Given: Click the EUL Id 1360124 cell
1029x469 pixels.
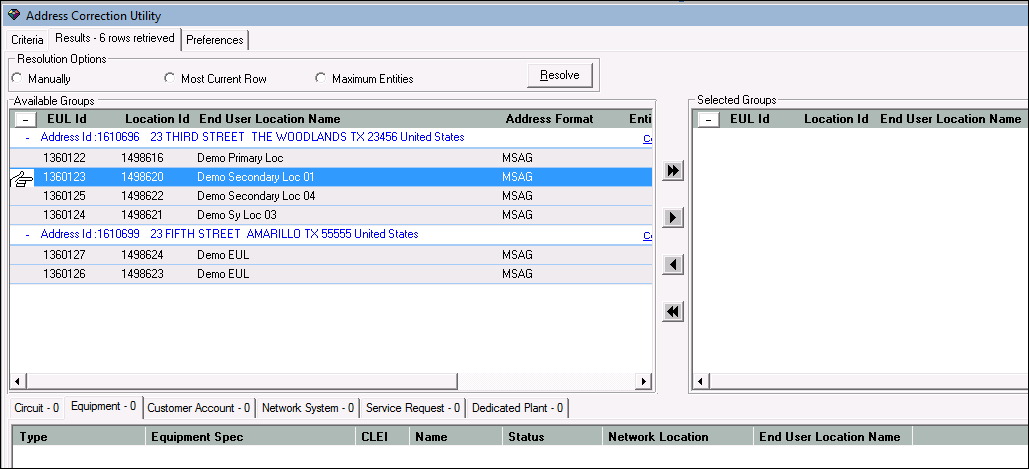Looking at the screenshot, I should pos(64,215).
